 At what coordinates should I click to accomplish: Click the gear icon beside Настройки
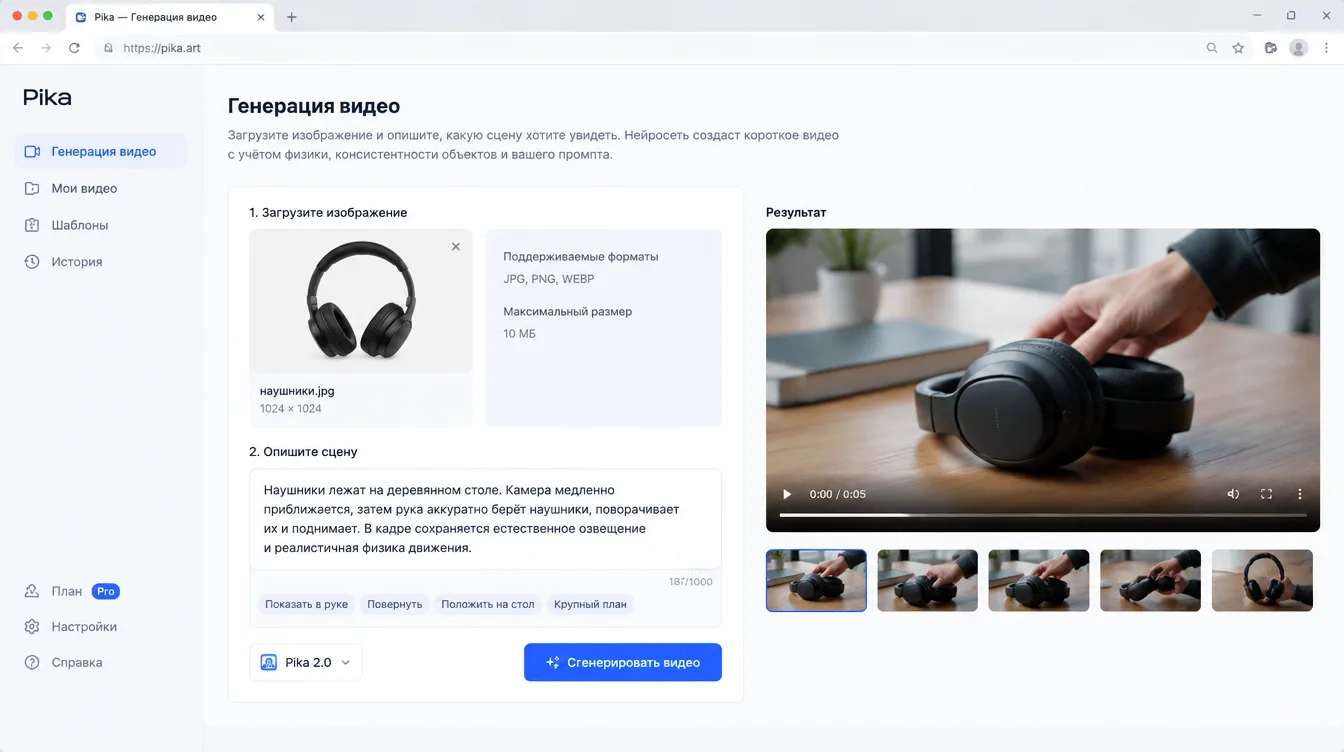(x=32, y=627)
